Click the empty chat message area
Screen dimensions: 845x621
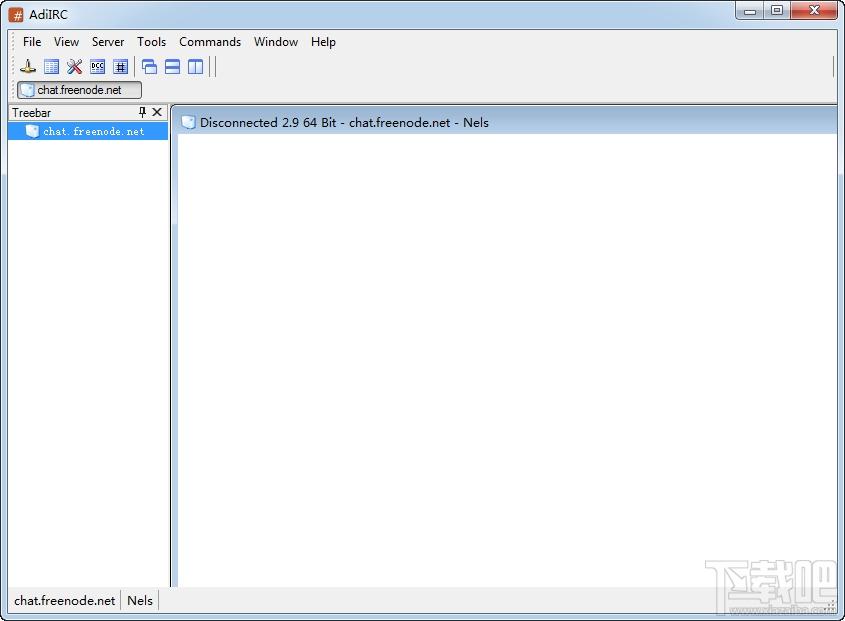[507, 360]
